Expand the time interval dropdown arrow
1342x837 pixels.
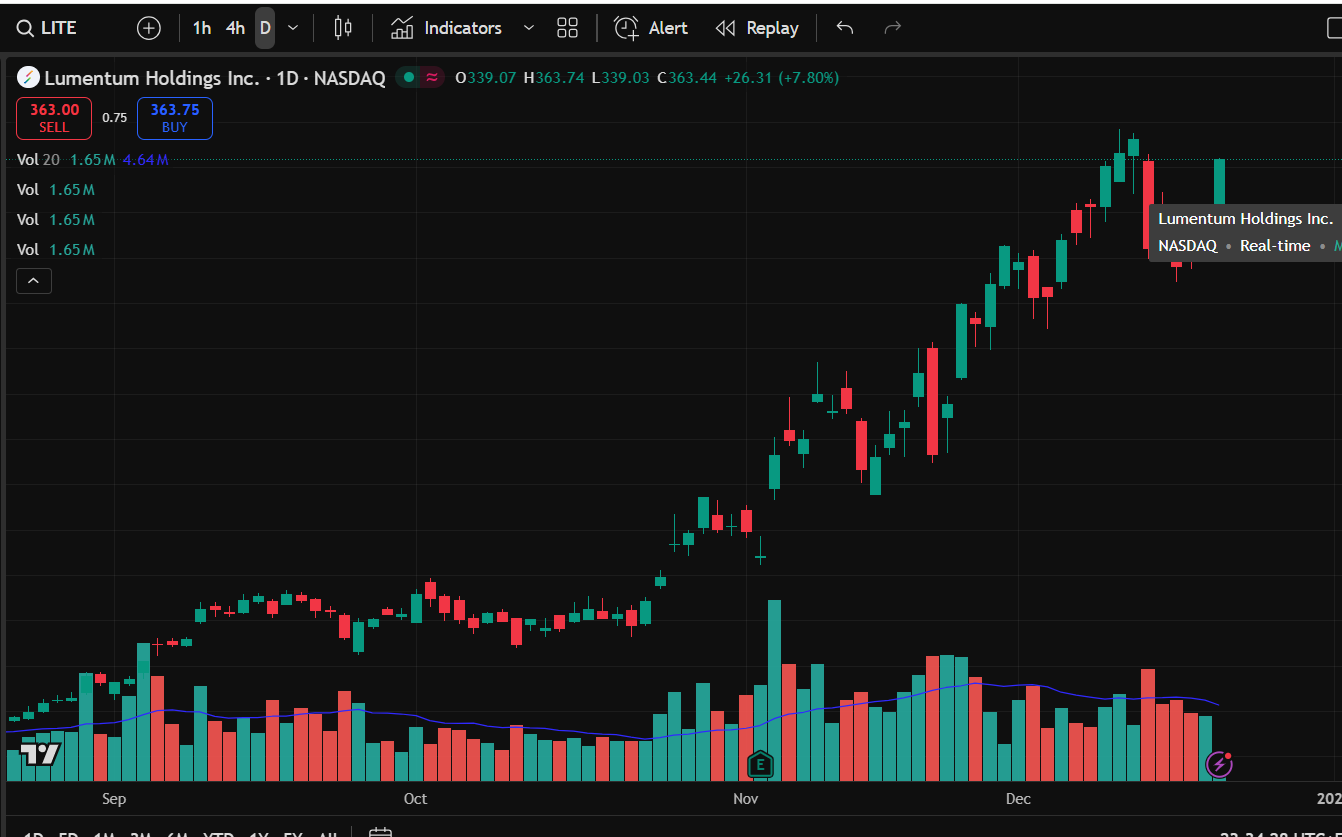293,28
